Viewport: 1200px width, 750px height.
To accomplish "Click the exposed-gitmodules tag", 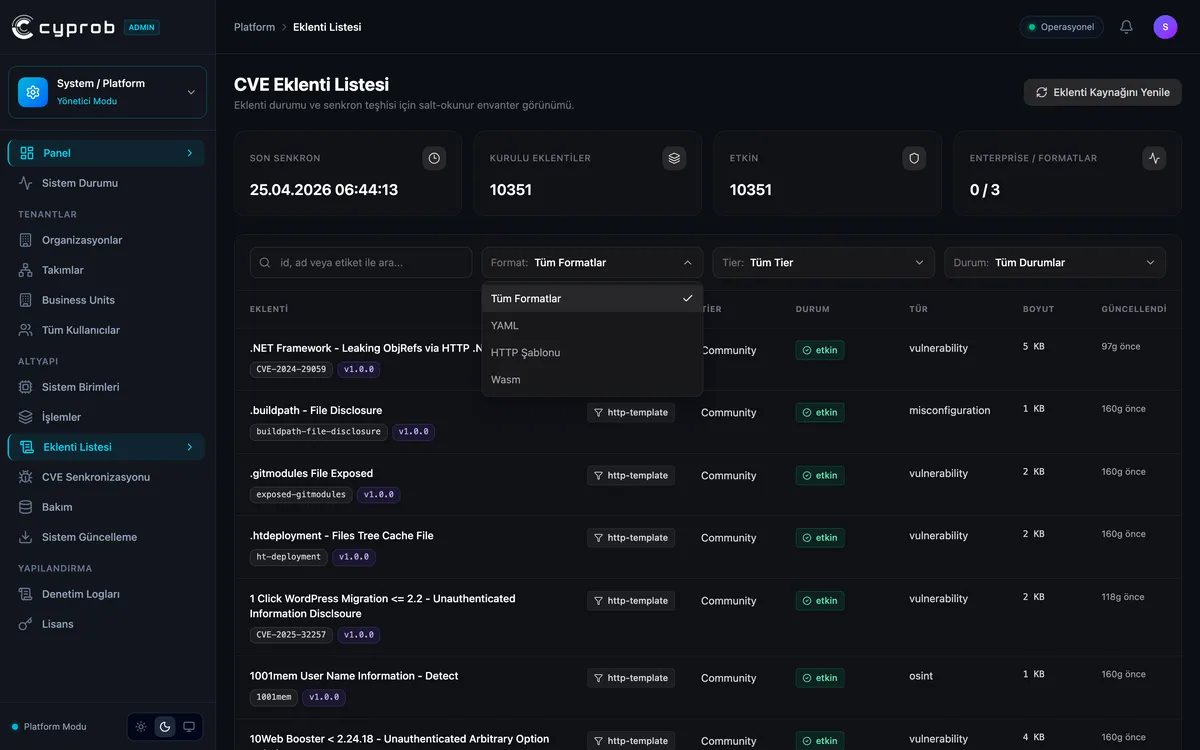I will pos(301,494).
